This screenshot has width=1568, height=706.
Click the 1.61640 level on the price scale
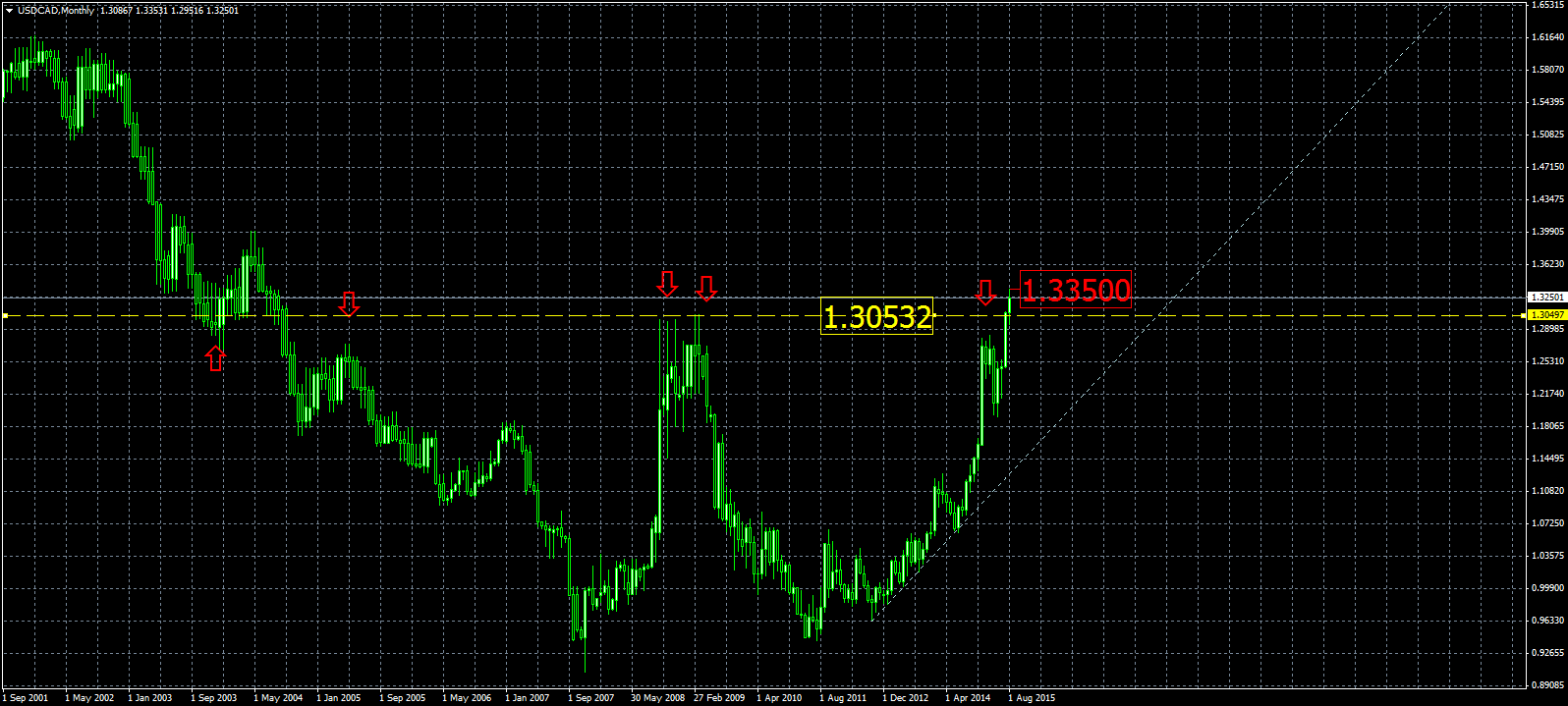1547,37
